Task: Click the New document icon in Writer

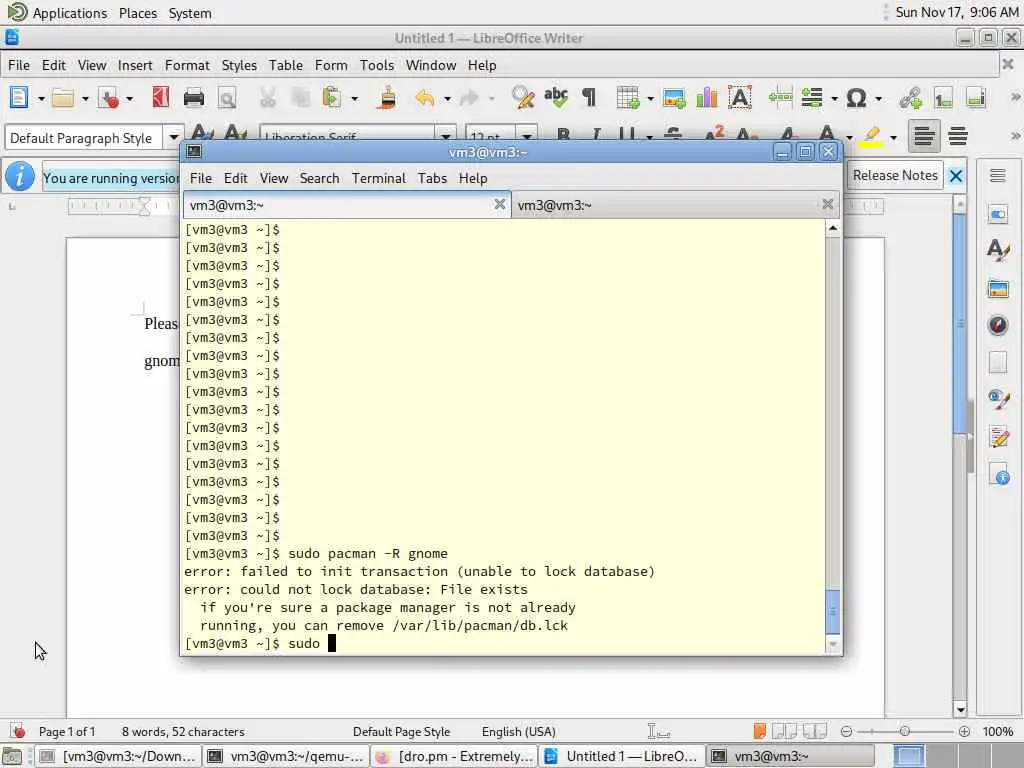Action: [19, 98]
